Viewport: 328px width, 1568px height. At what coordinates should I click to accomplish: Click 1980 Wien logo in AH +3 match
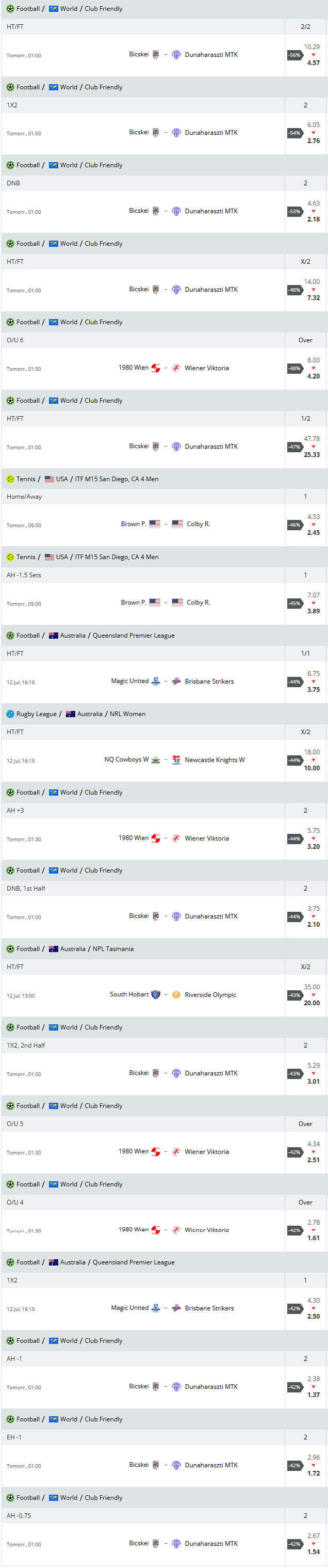(x=156, y=838)
